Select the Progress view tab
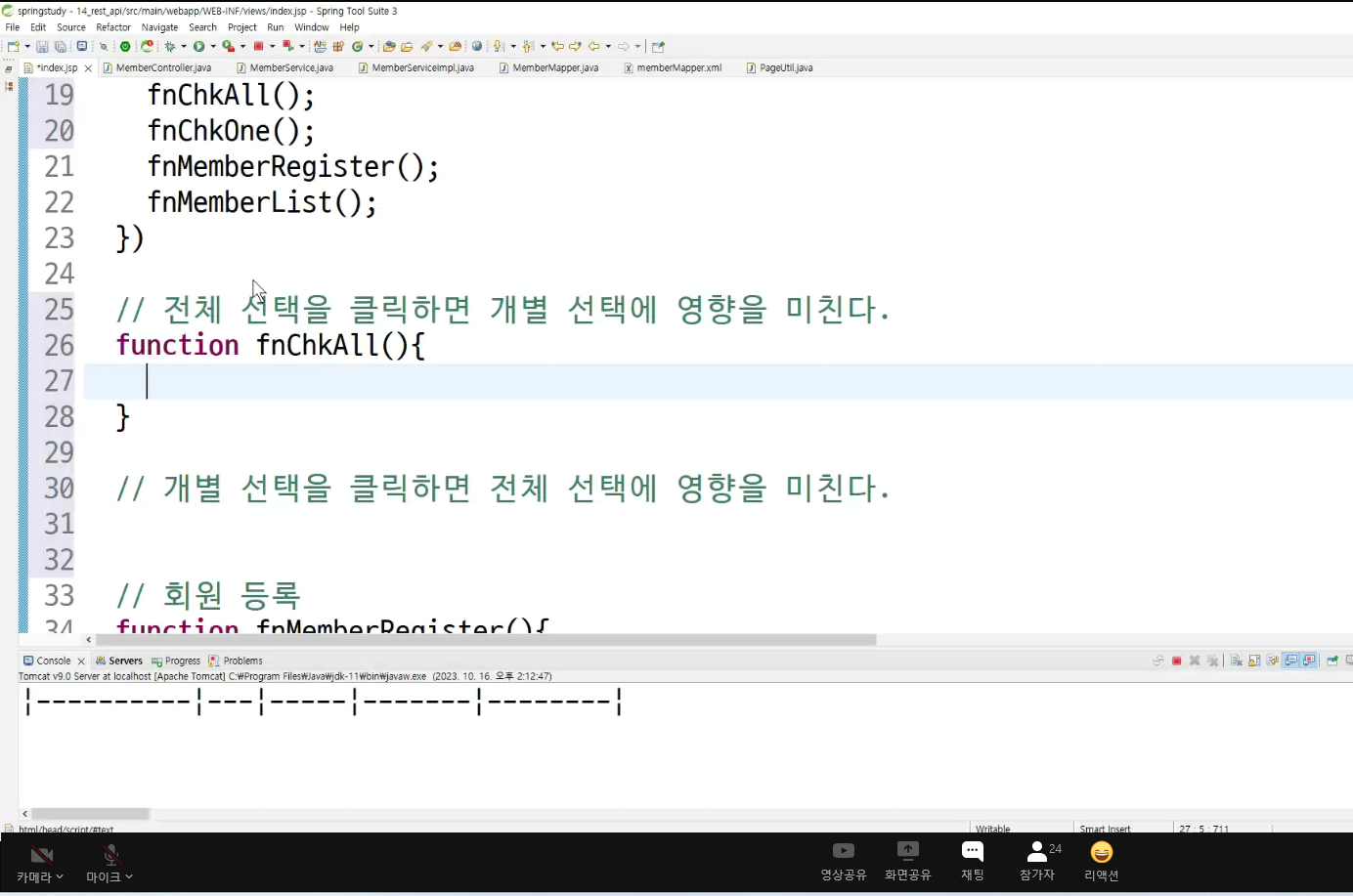The image size is (1353, 896). 176,661
